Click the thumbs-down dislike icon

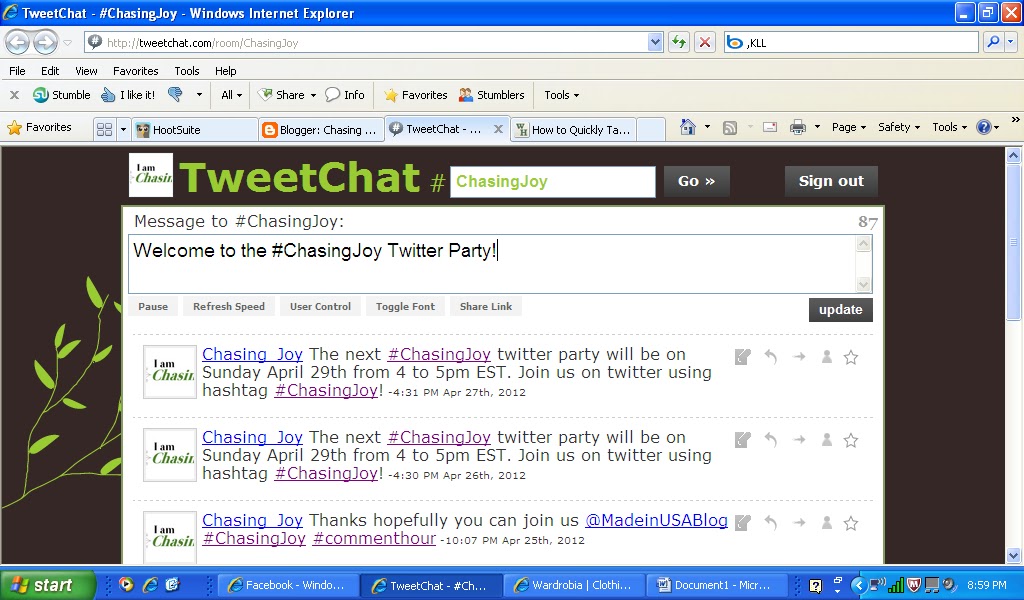175,95
